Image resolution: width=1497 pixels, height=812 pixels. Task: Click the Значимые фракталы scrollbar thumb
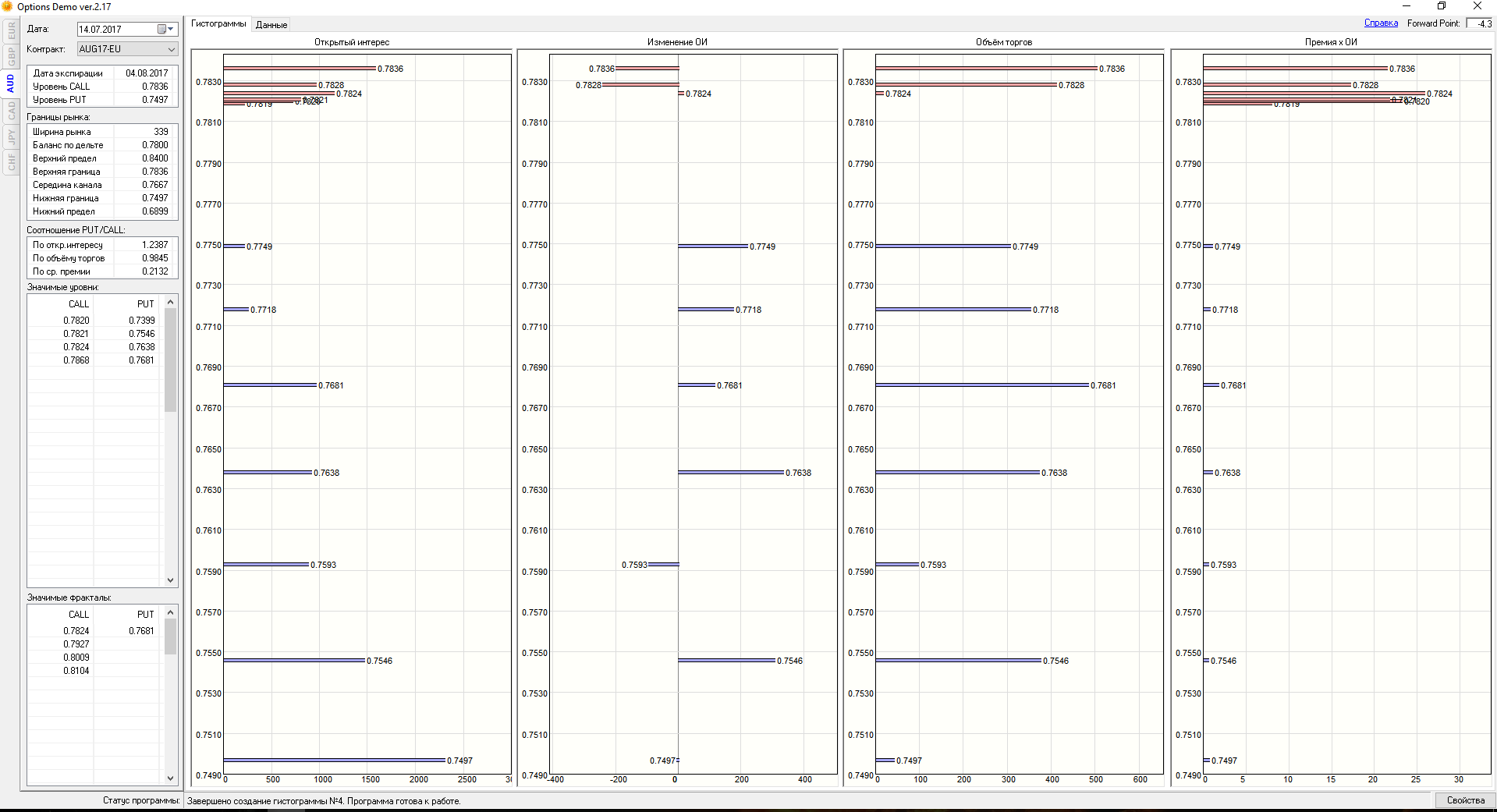pos(170,636)
